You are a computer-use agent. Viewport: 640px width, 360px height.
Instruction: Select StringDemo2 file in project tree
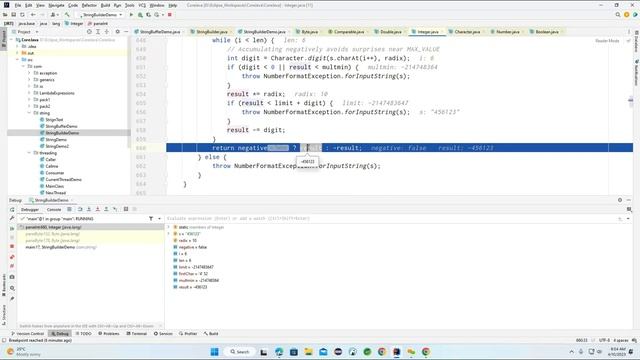click(57, 146)
